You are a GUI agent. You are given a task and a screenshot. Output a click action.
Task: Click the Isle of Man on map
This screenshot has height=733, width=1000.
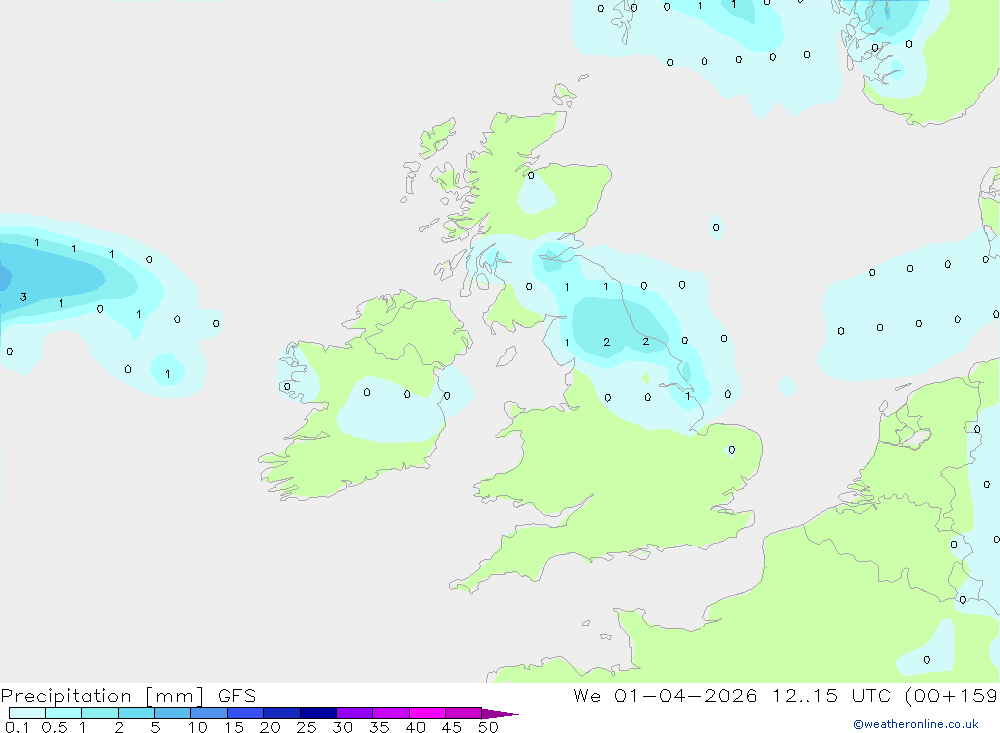coord(506,357)
